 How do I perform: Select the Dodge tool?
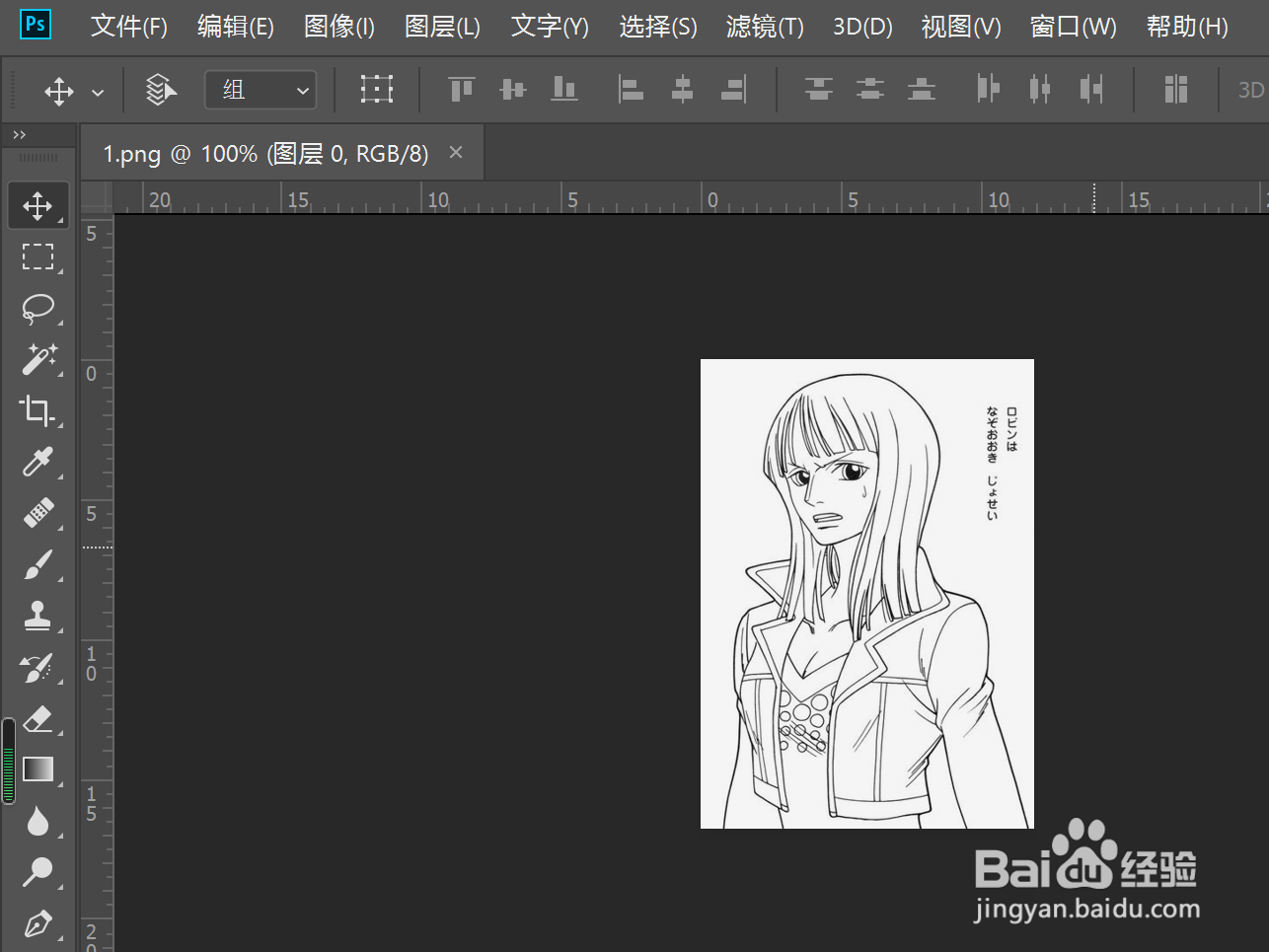pos(38,872)
